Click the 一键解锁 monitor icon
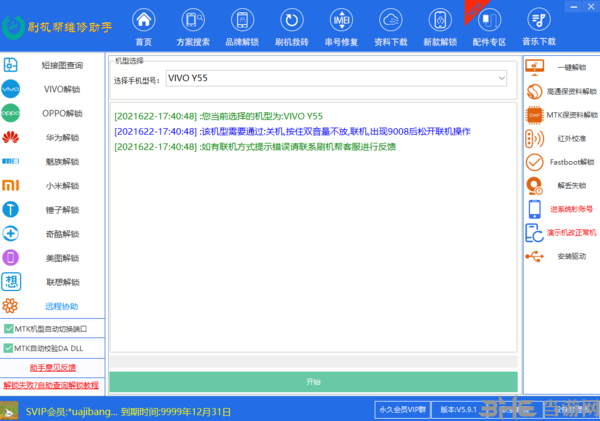The height and width of the screenshot is (421, 600). click(535, 67)
